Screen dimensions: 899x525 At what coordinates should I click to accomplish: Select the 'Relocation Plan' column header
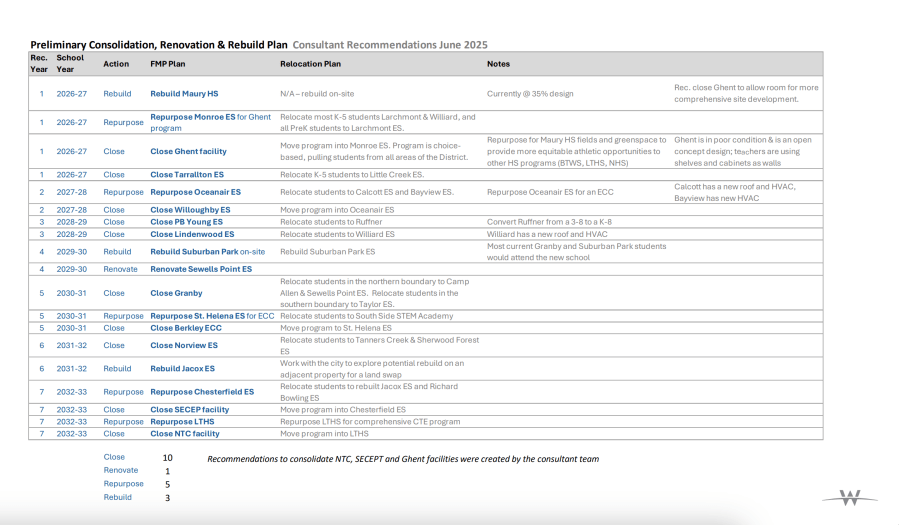(x=310, y=64)
